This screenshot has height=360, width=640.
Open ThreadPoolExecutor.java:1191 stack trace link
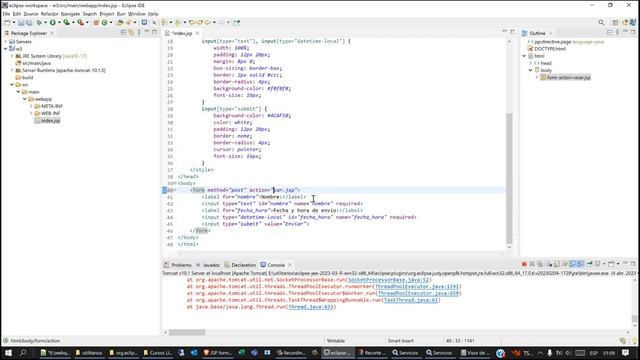click(417, 287)
